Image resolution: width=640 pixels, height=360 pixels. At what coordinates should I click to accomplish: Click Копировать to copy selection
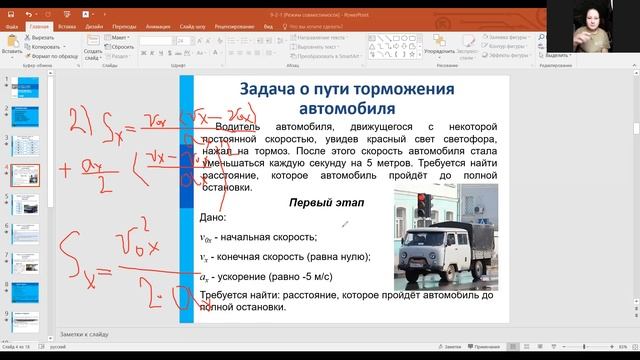pos(43,47)
